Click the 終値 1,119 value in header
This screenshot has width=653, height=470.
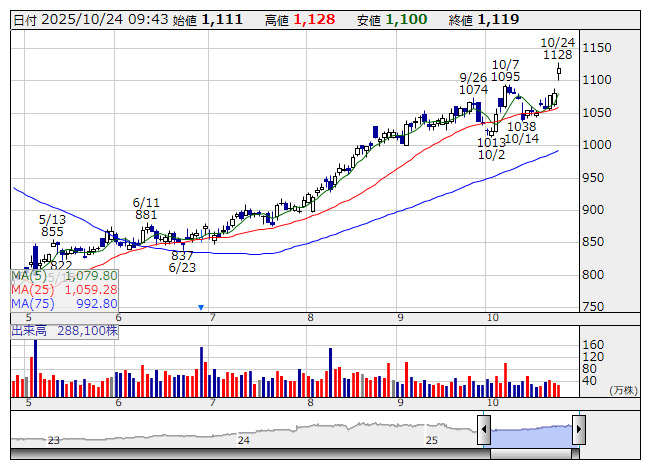484,20
